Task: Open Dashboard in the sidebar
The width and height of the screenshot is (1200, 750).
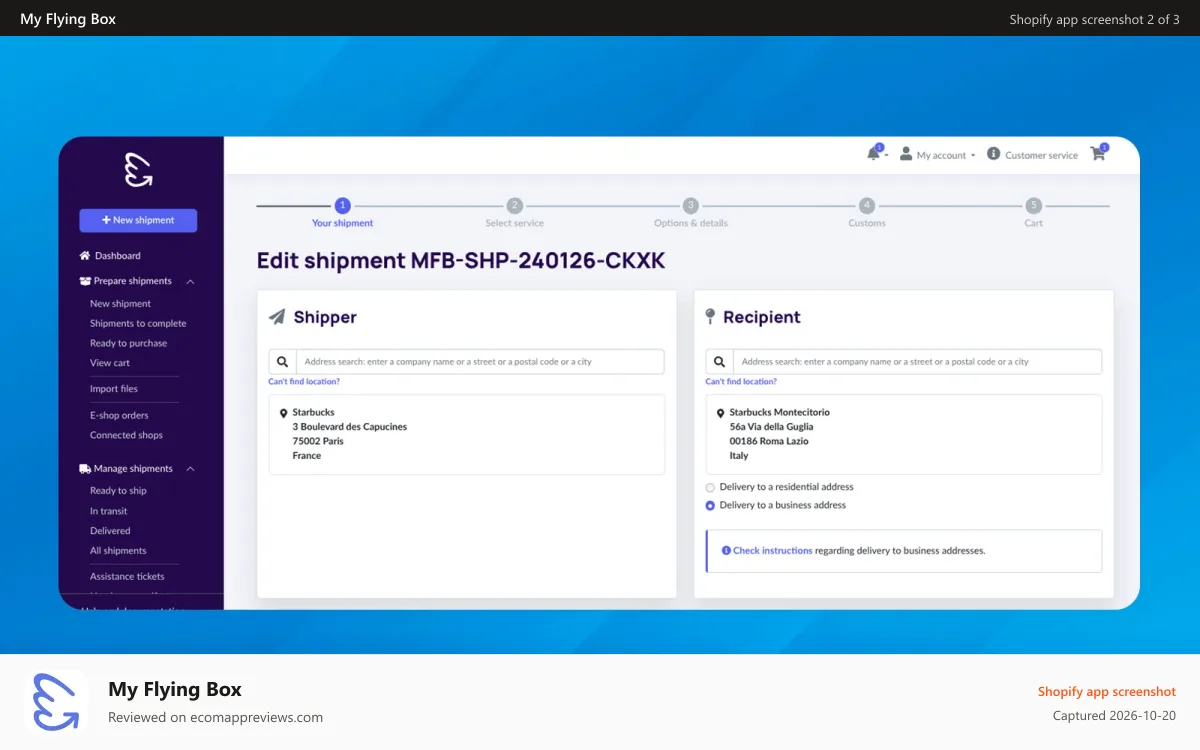Action: (118, 256)
